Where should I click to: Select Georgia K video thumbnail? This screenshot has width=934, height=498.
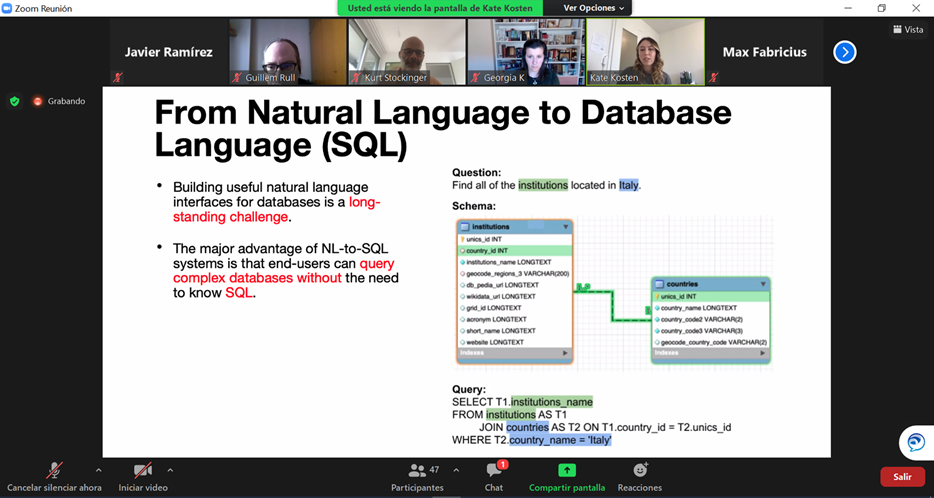[x=526, y=52]
